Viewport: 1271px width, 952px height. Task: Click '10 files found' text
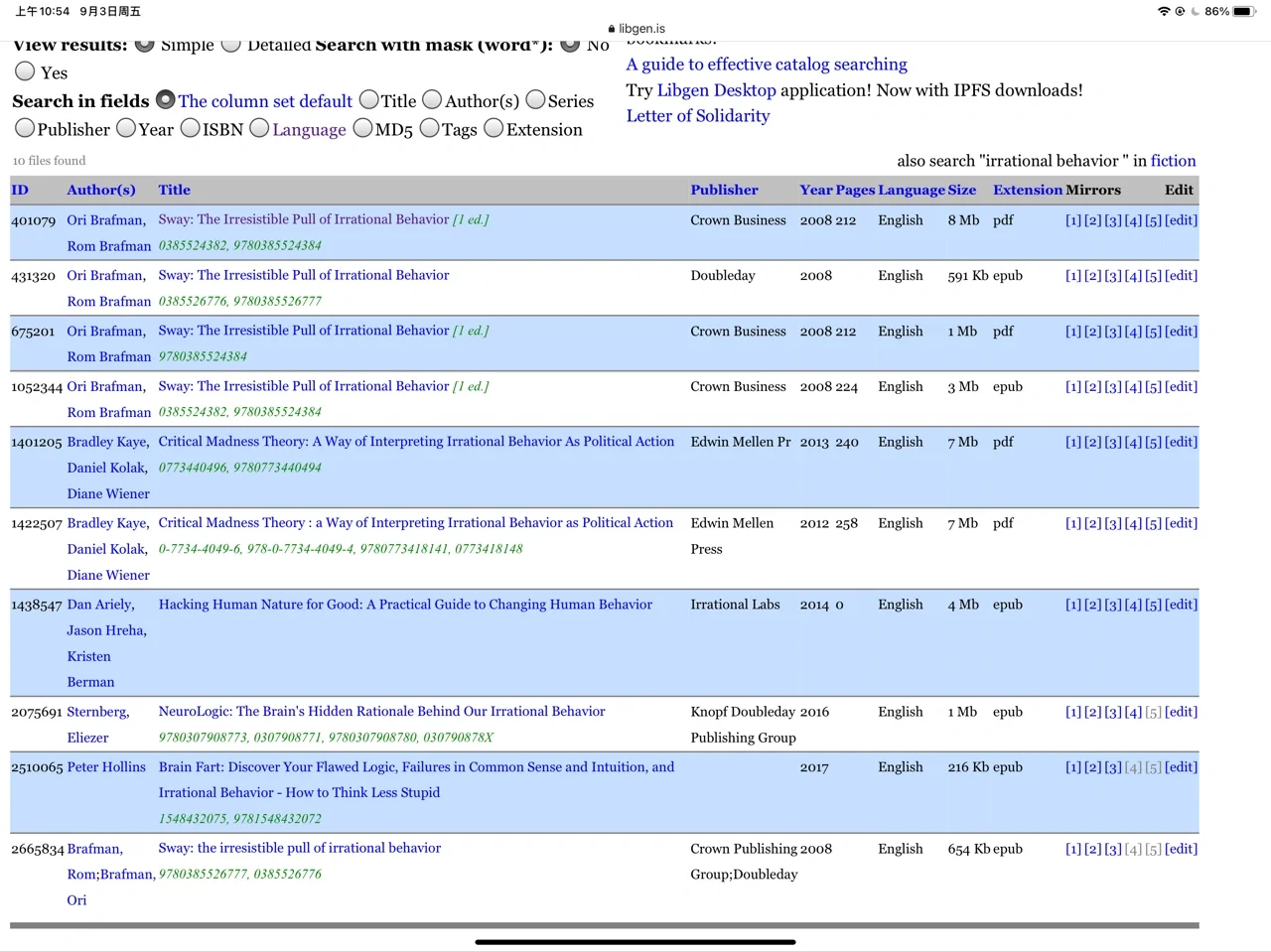click(x=49, y=161)
